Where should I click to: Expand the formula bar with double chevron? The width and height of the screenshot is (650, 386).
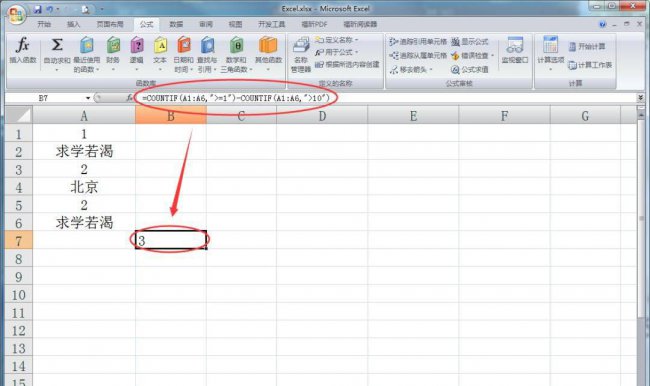[640, 98]
